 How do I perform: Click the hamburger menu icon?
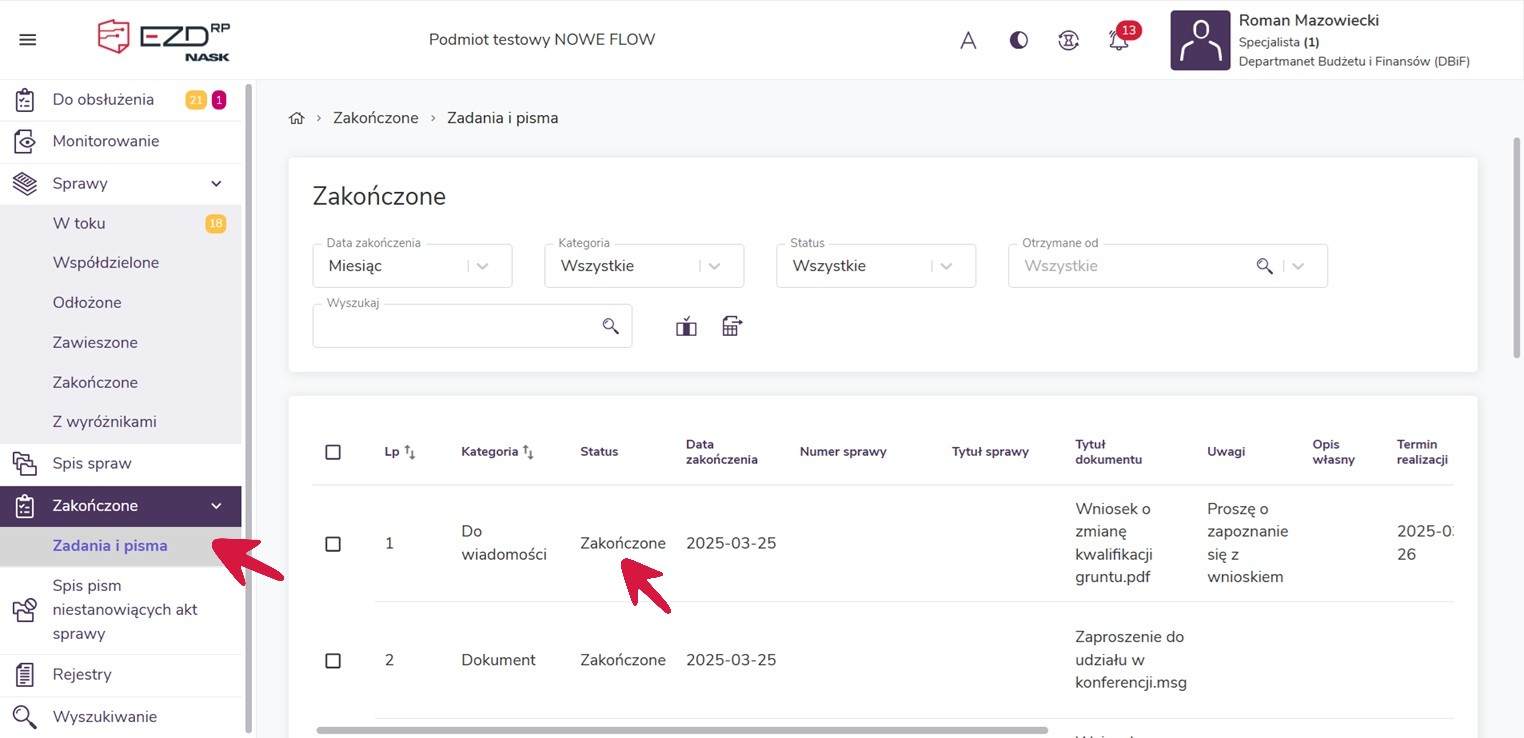pos(28,40)
